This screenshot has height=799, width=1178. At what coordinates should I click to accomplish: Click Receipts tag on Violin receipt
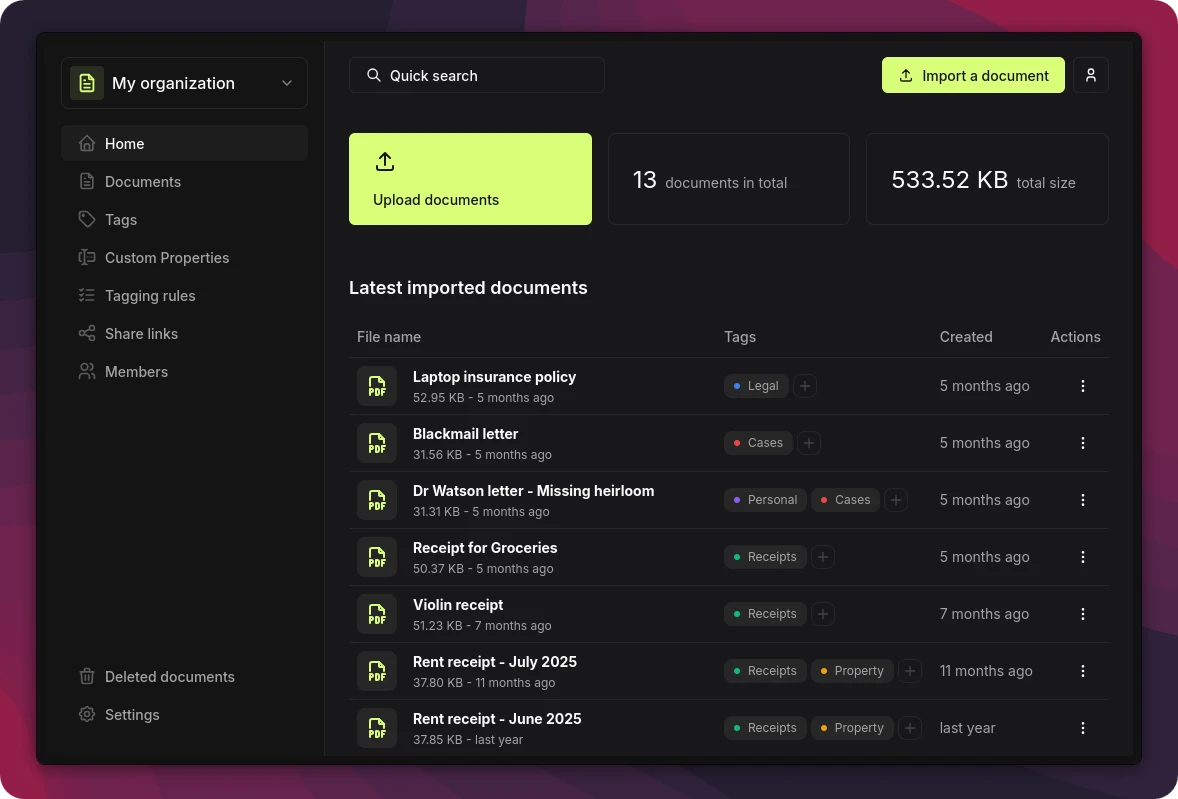766,614
